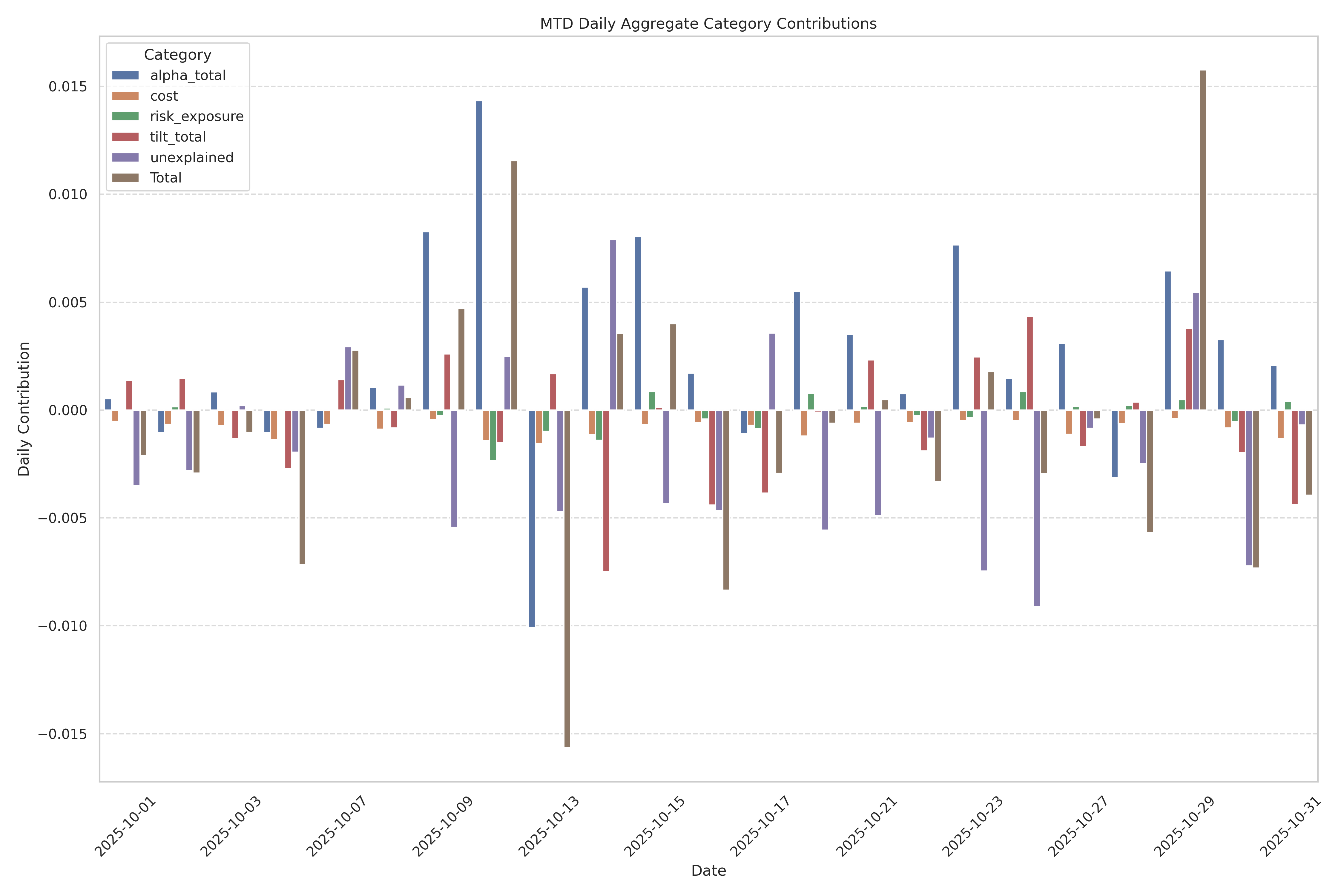Screen dimensions: 1344x896
Task: Click the 2025-10-29 date tick label
Action: click(x=1185, y=826)
